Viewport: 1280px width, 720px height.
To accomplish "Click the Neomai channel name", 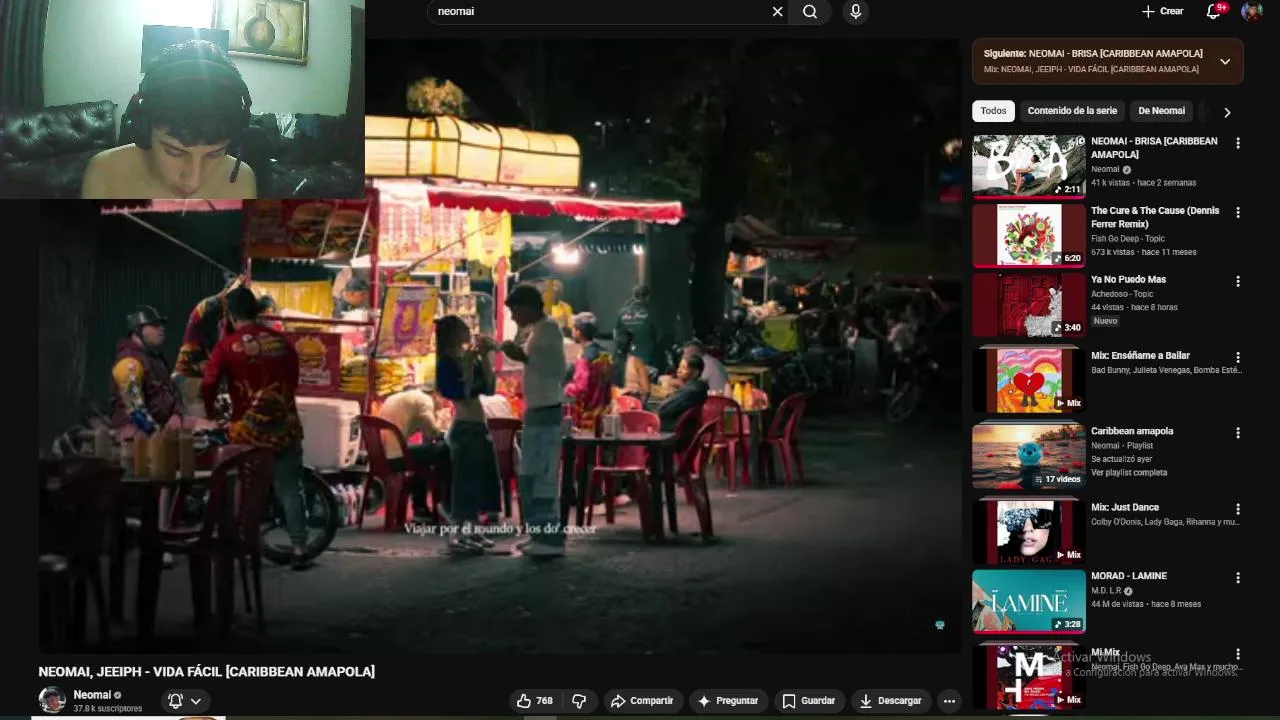I will 92,695.
